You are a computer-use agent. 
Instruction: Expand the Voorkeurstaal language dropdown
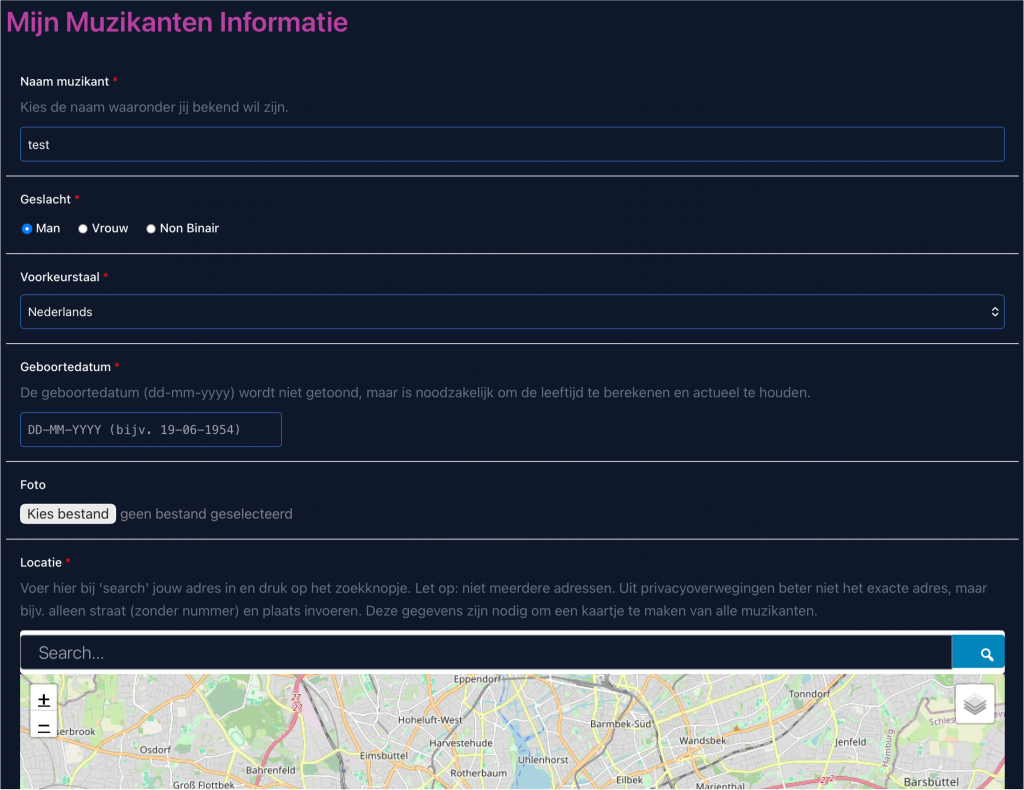512,312
